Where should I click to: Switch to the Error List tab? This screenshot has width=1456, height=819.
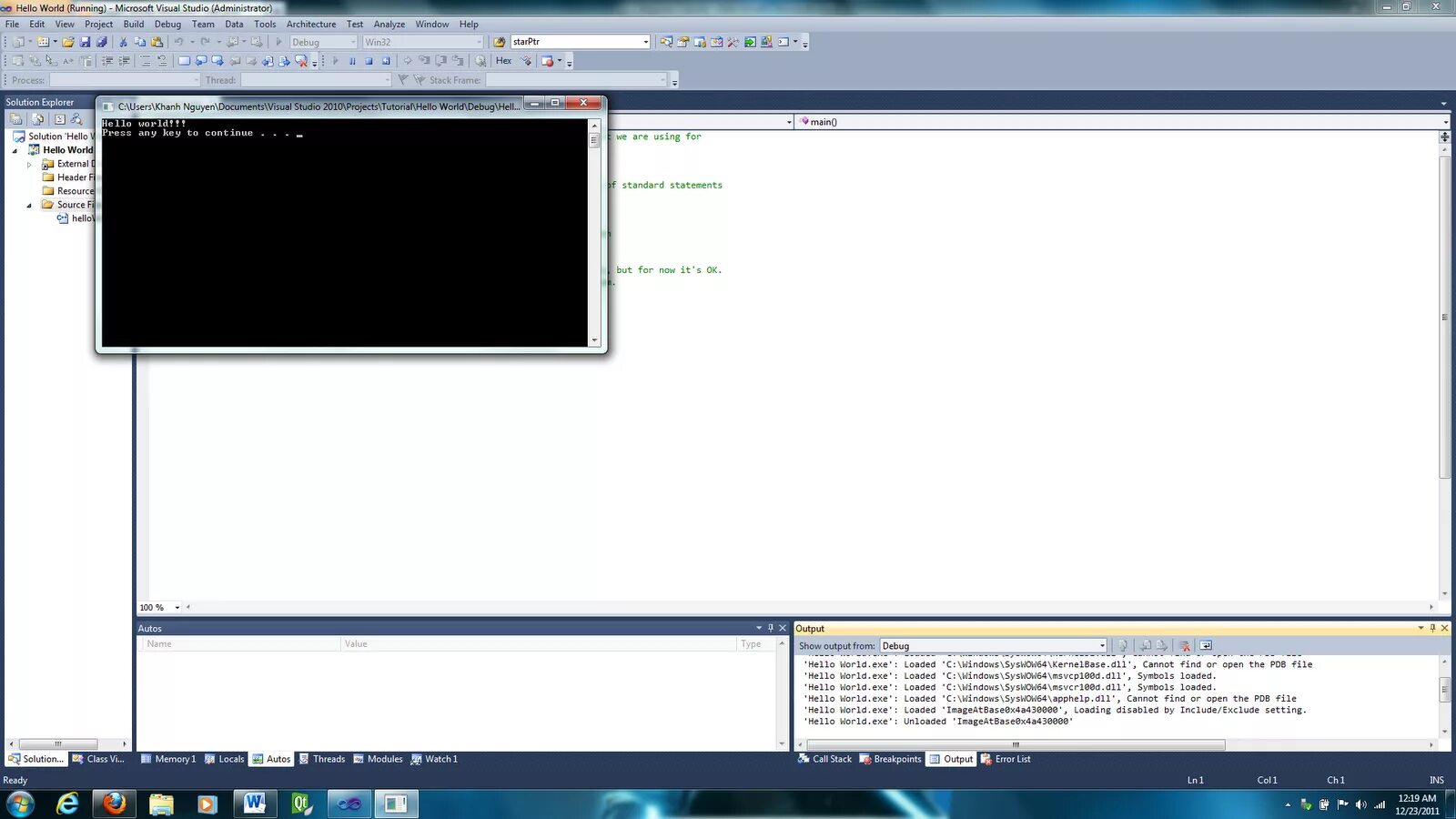pyautogui.click(x=1006, y=759)
